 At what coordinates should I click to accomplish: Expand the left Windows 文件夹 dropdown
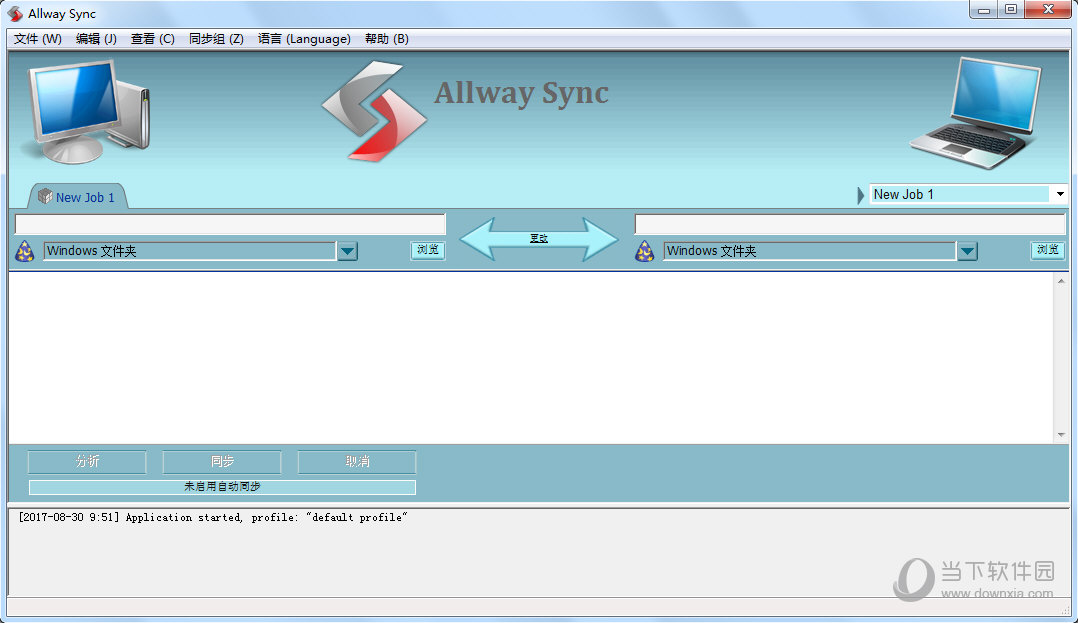point(347,251)
